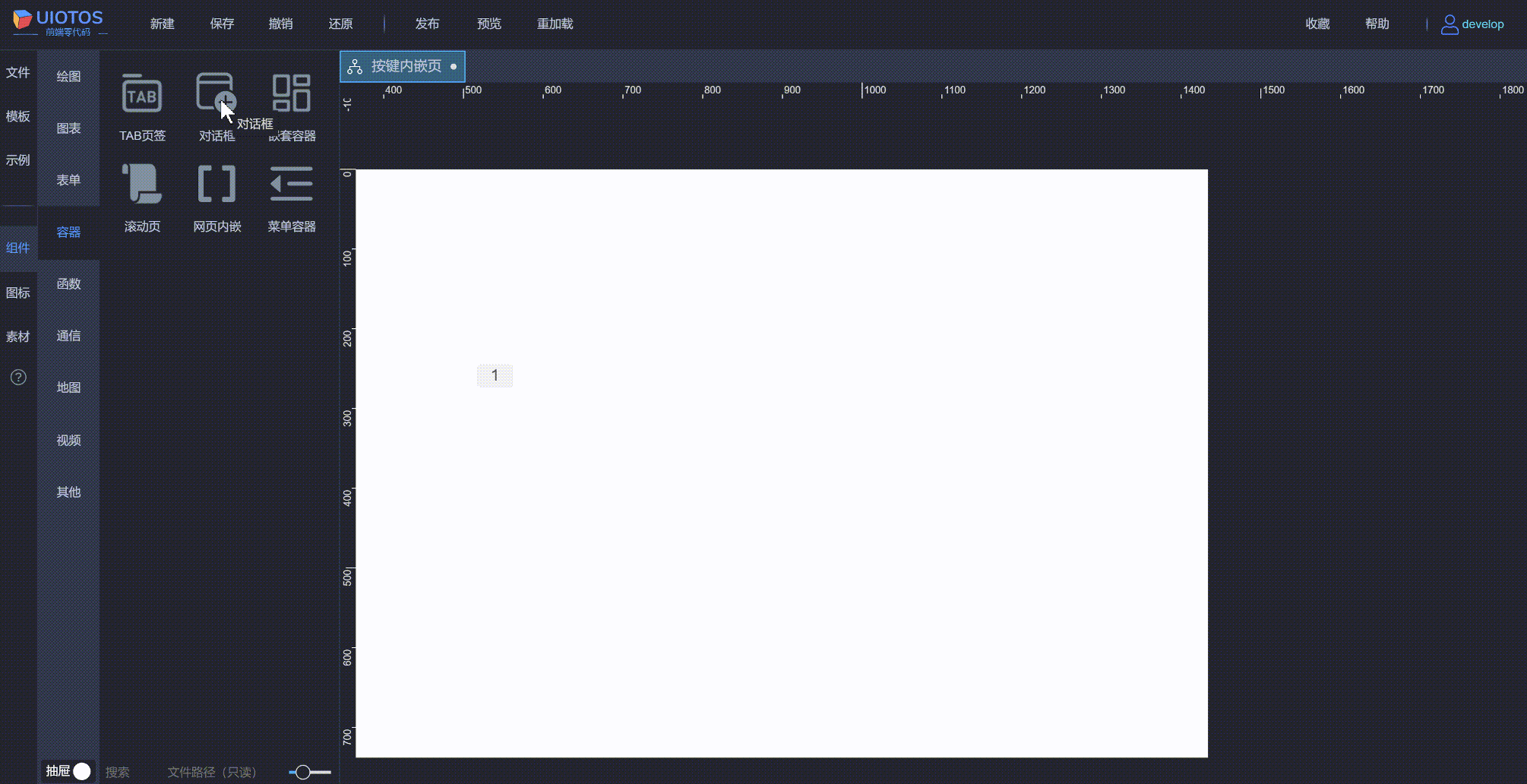
Task: Open 预览 to preview the page
Action: [x=488, y=24]
